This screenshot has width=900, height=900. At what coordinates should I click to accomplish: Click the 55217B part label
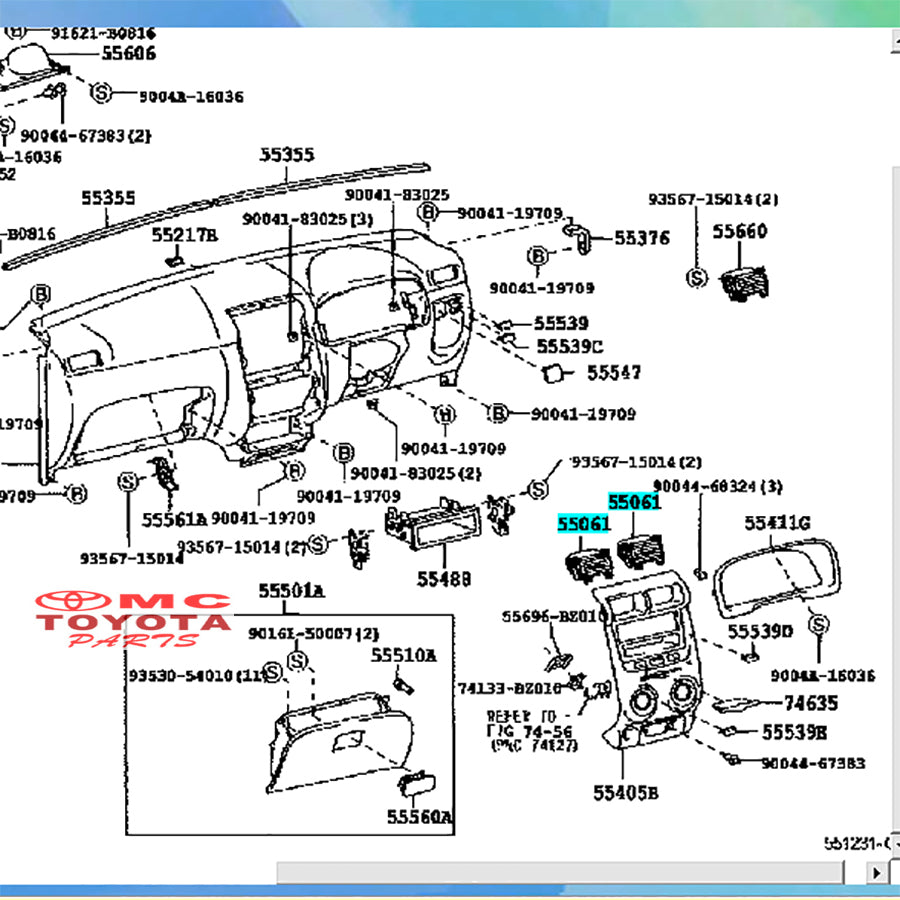pos(184,235)
